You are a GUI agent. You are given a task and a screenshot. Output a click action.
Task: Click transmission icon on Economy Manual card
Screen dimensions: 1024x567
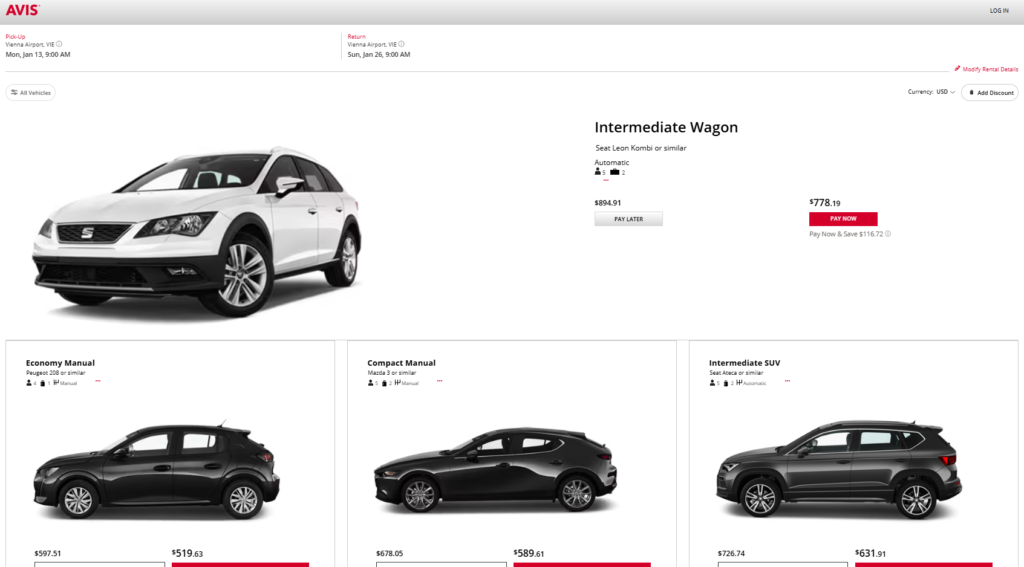pos(56,382)
